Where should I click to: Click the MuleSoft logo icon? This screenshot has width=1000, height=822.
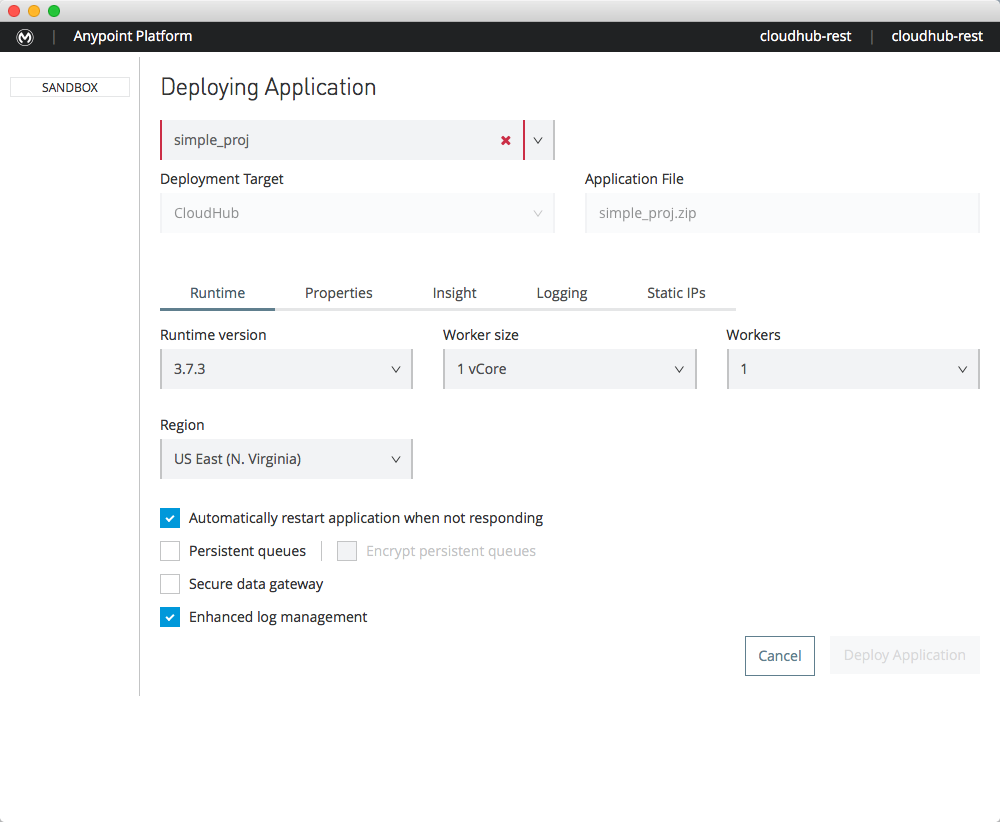click(25, 37)
